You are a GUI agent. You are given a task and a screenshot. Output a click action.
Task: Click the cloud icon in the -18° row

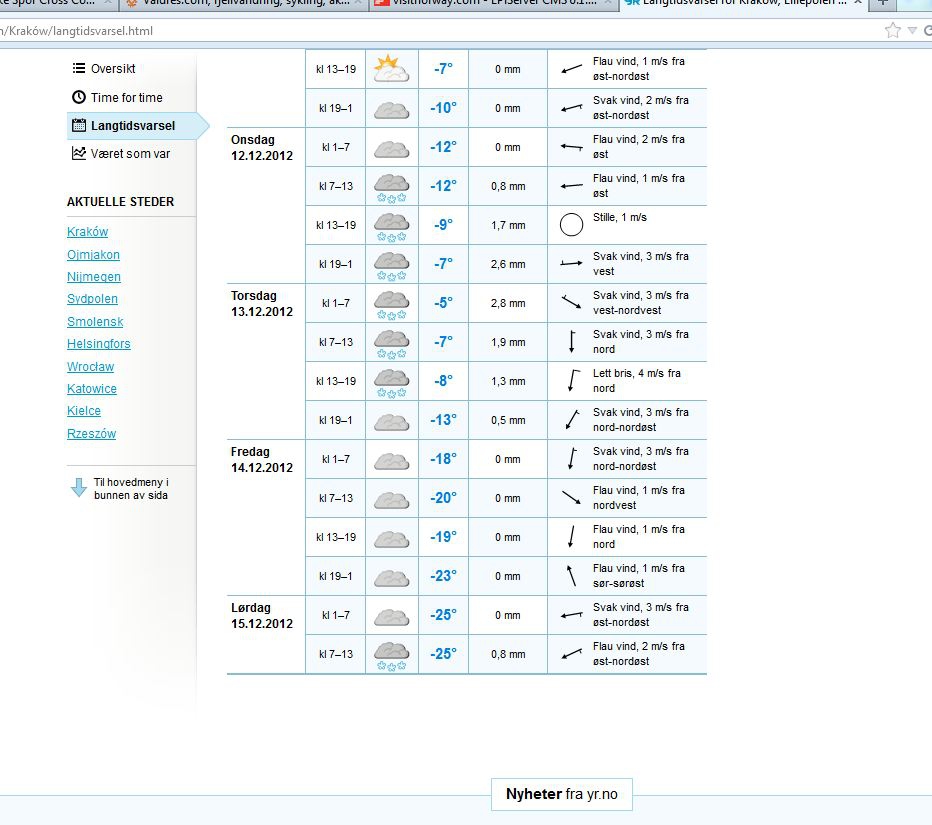[x=391, y=461]
